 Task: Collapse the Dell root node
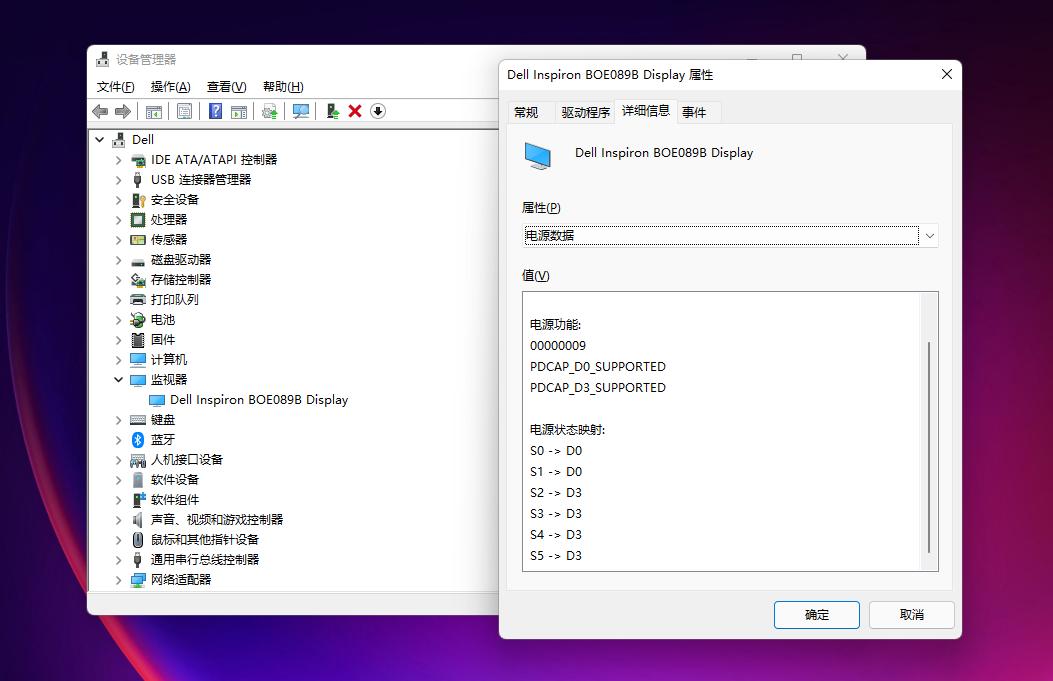(99, 140)
